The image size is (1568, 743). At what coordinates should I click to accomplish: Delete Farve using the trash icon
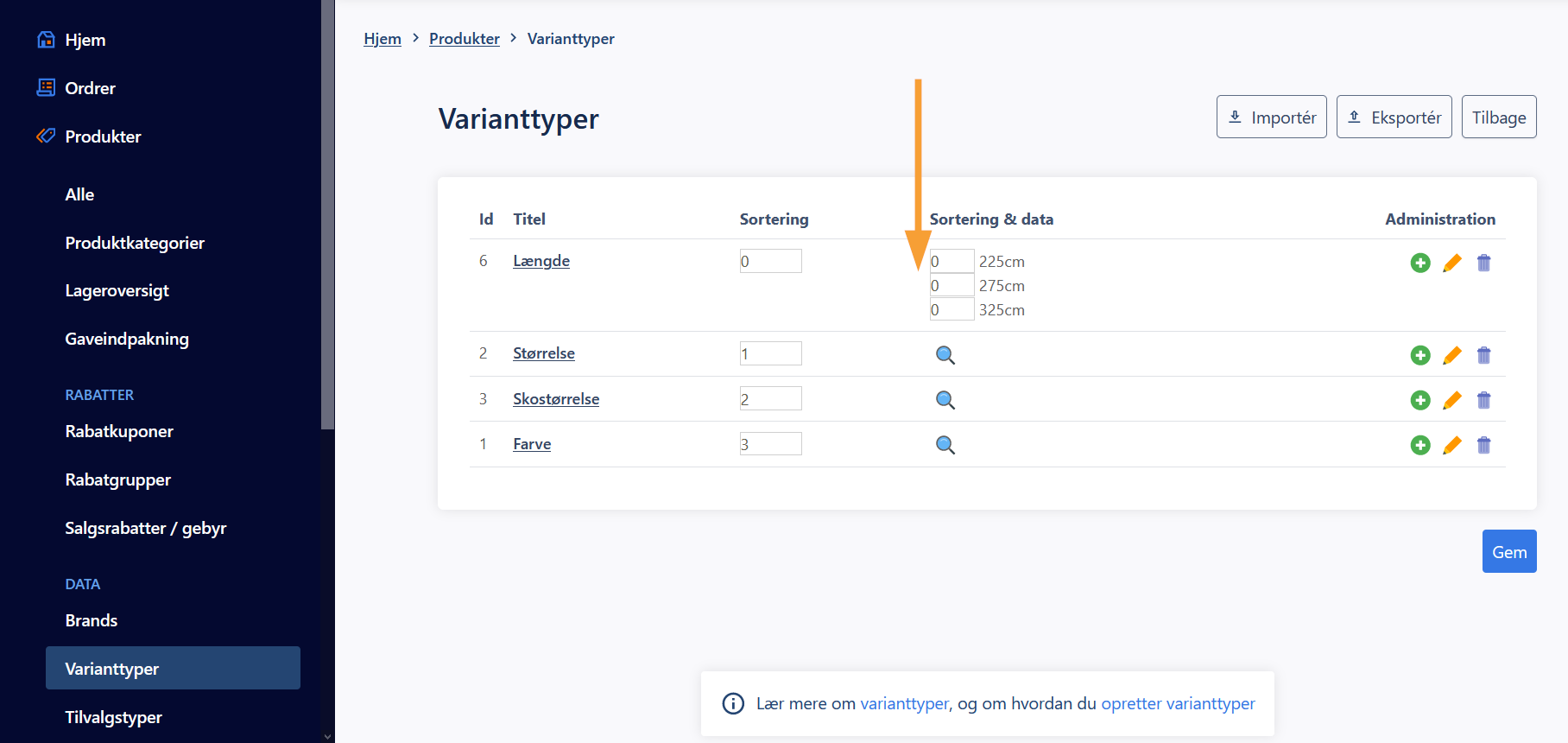coord(1483,445)
